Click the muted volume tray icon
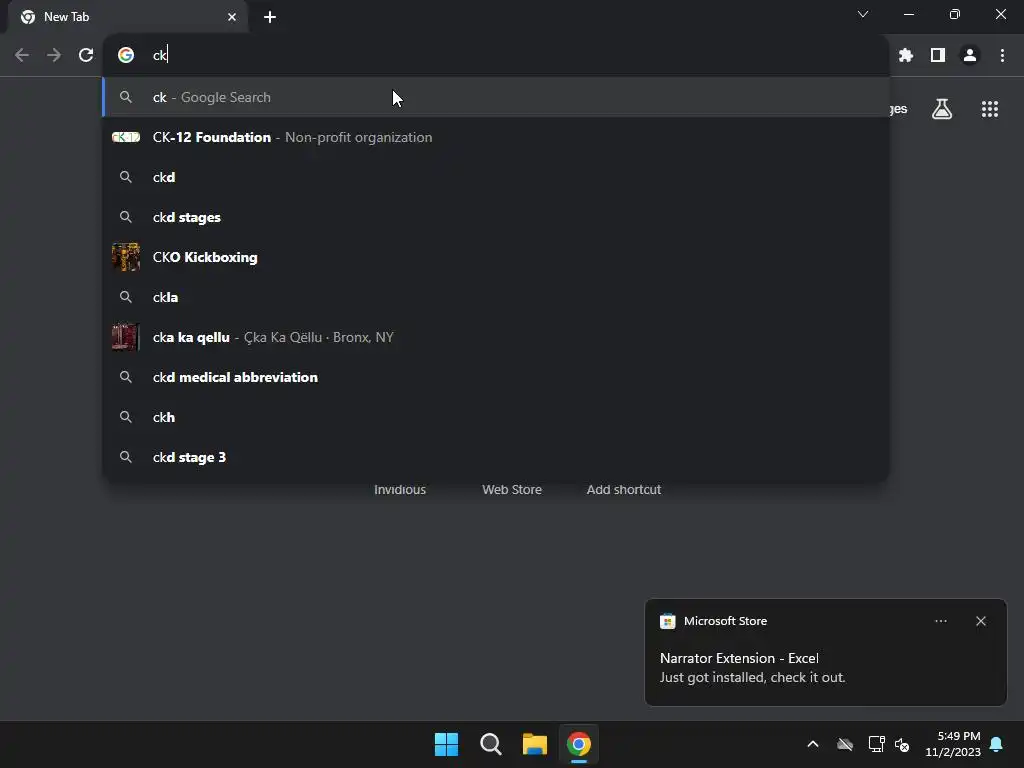Viewport: 1024px width, 768px height. point(902,744)
